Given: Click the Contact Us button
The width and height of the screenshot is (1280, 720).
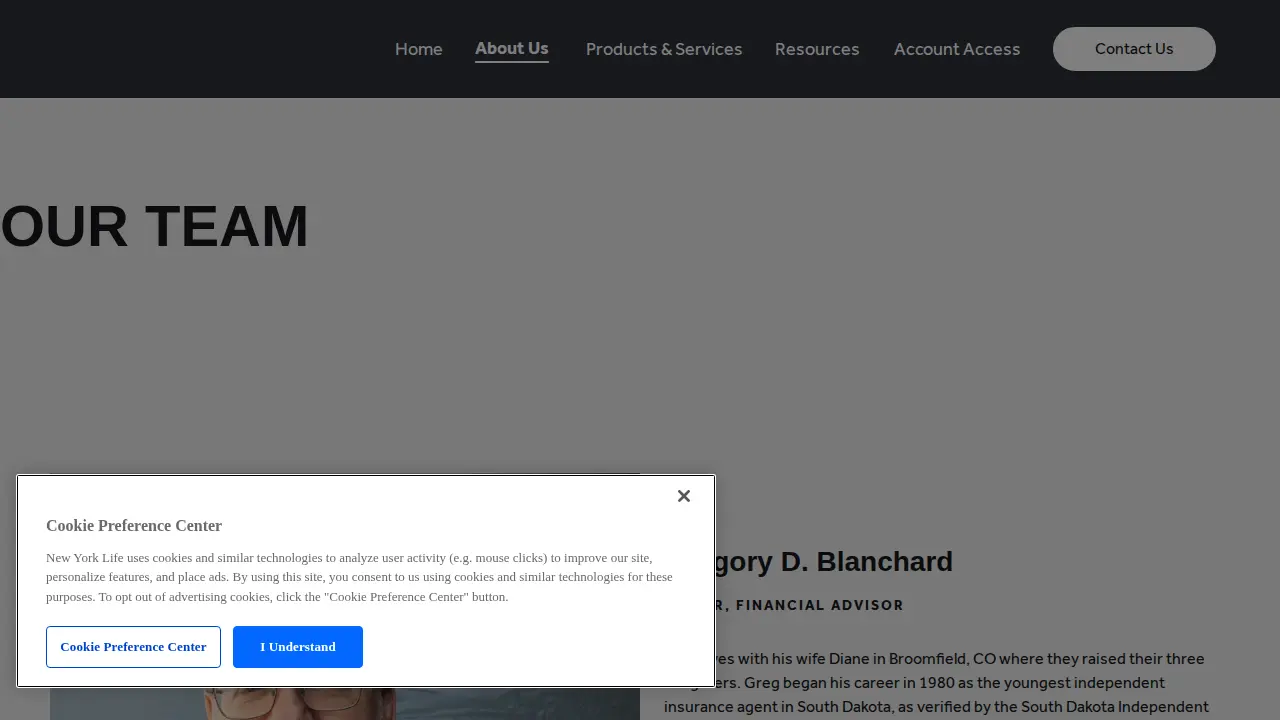Looking at the screenshot, I should click(x=1134, y=49).
